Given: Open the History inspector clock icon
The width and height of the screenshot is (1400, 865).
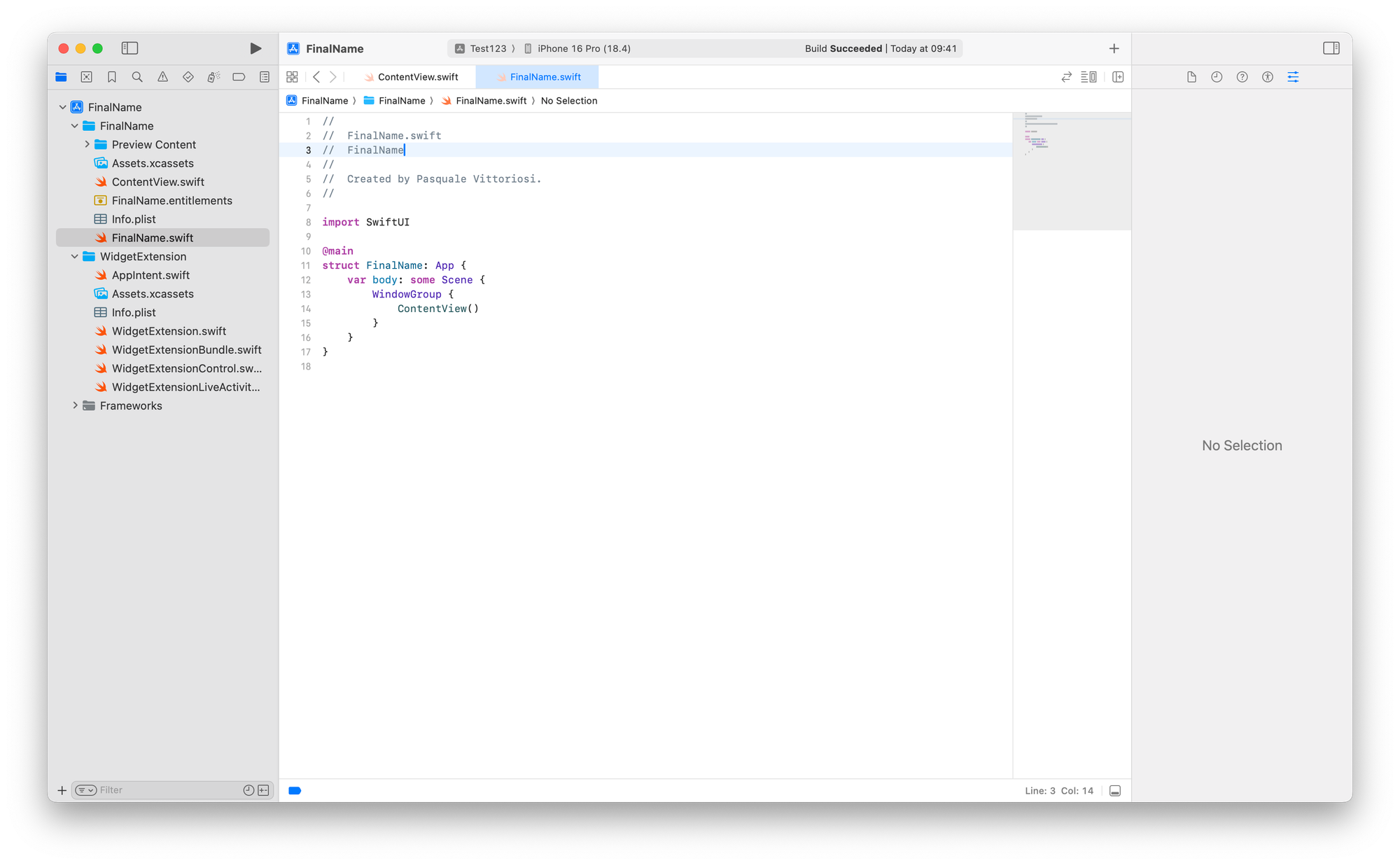Looking at the screenshot, I should (x=1217, y=77).
